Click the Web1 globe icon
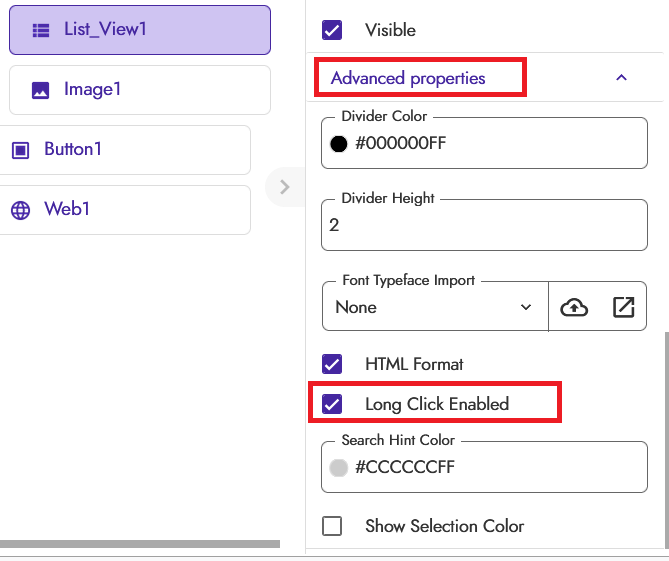This screenshot has width=669, height=561. click(20, 210)
